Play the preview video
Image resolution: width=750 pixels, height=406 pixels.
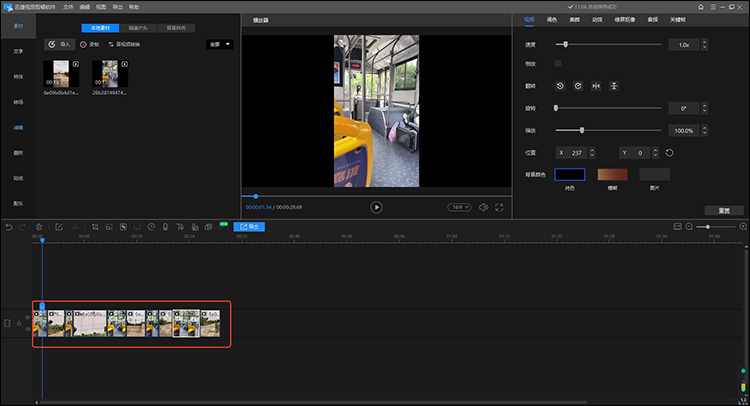pos(376,207)
